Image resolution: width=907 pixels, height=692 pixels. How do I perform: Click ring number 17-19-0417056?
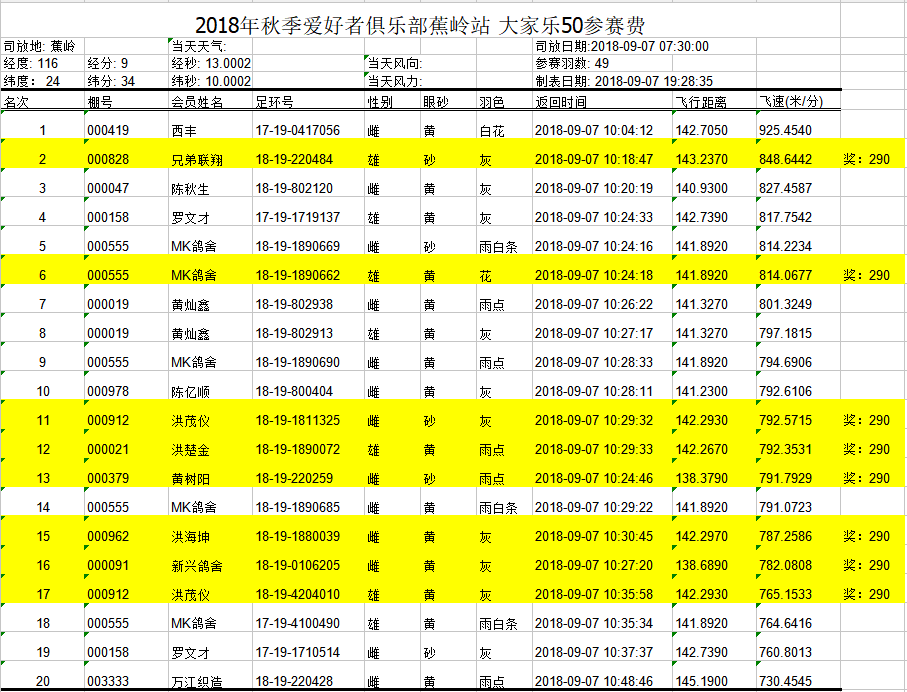click(297, 131)
